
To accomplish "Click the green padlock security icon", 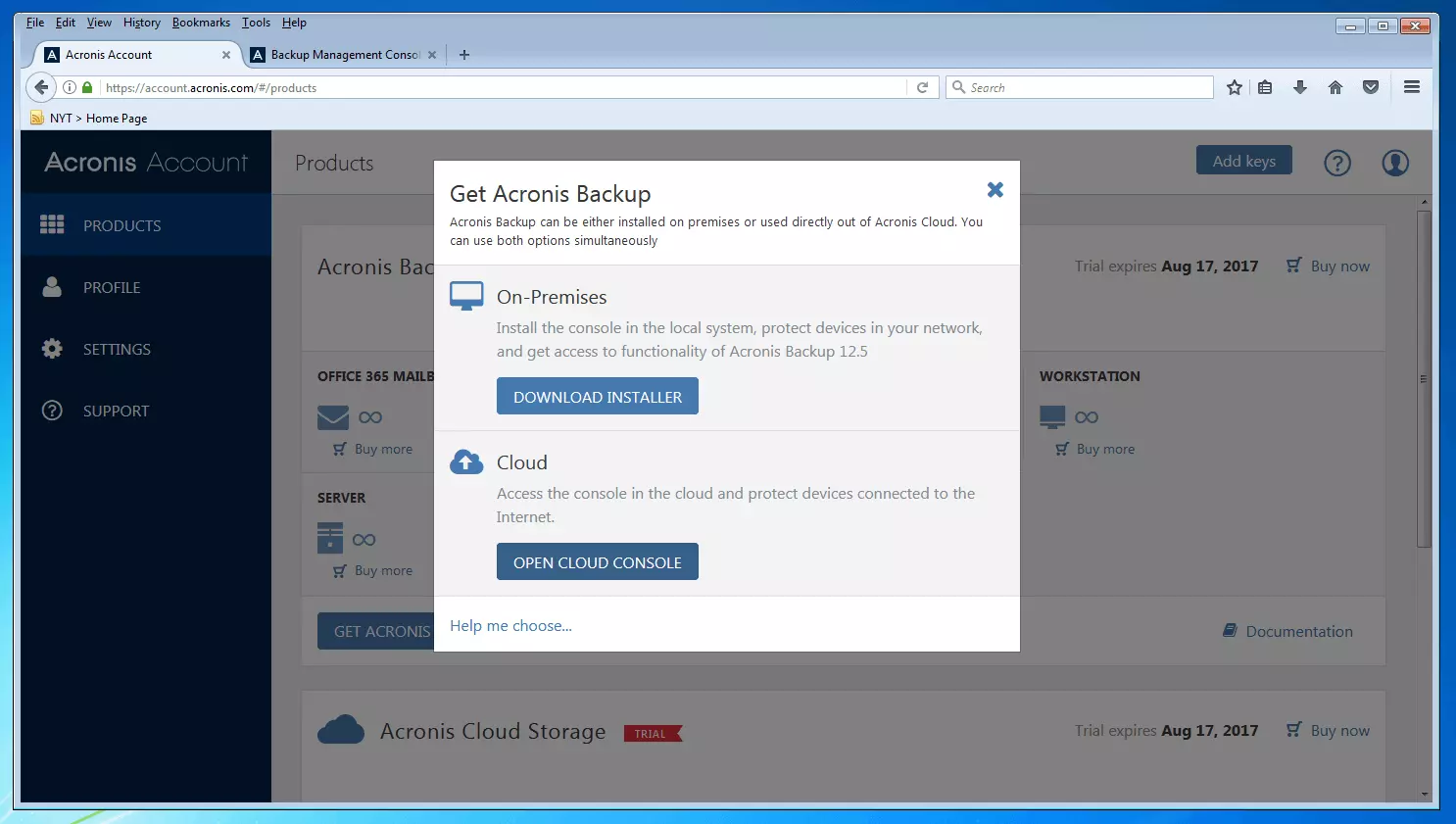I will pos(87,87).
